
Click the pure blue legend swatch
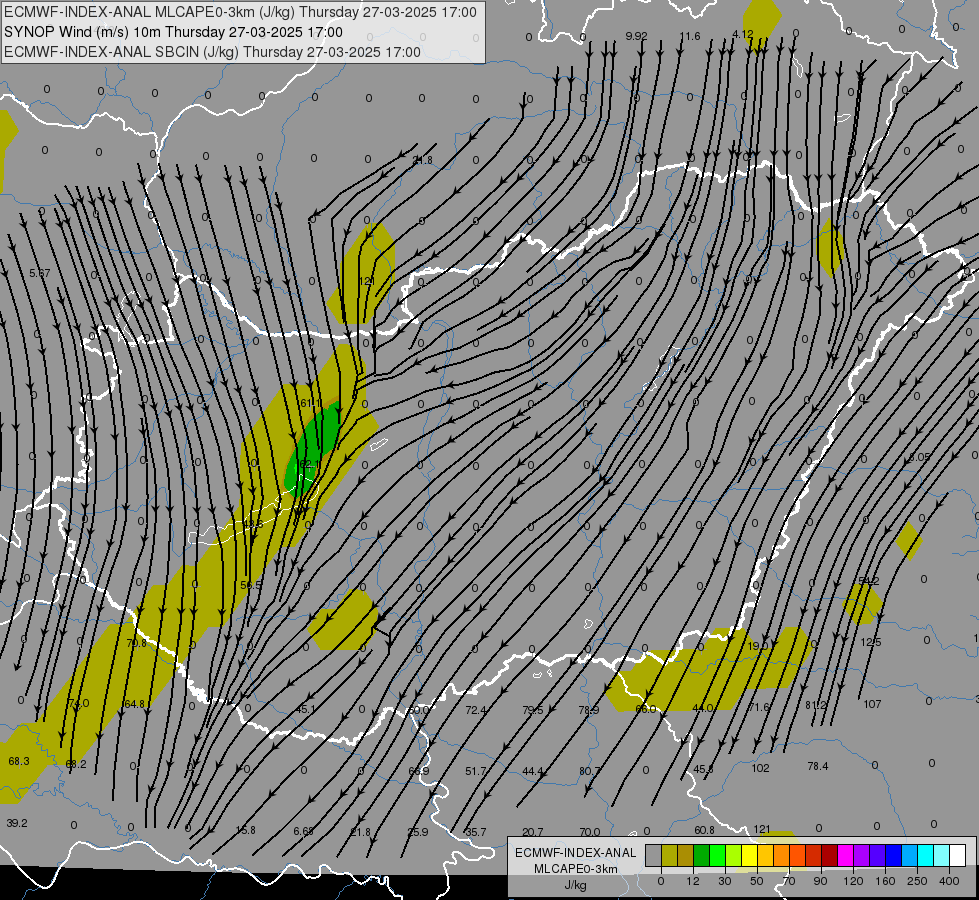(x=893, y=855)
